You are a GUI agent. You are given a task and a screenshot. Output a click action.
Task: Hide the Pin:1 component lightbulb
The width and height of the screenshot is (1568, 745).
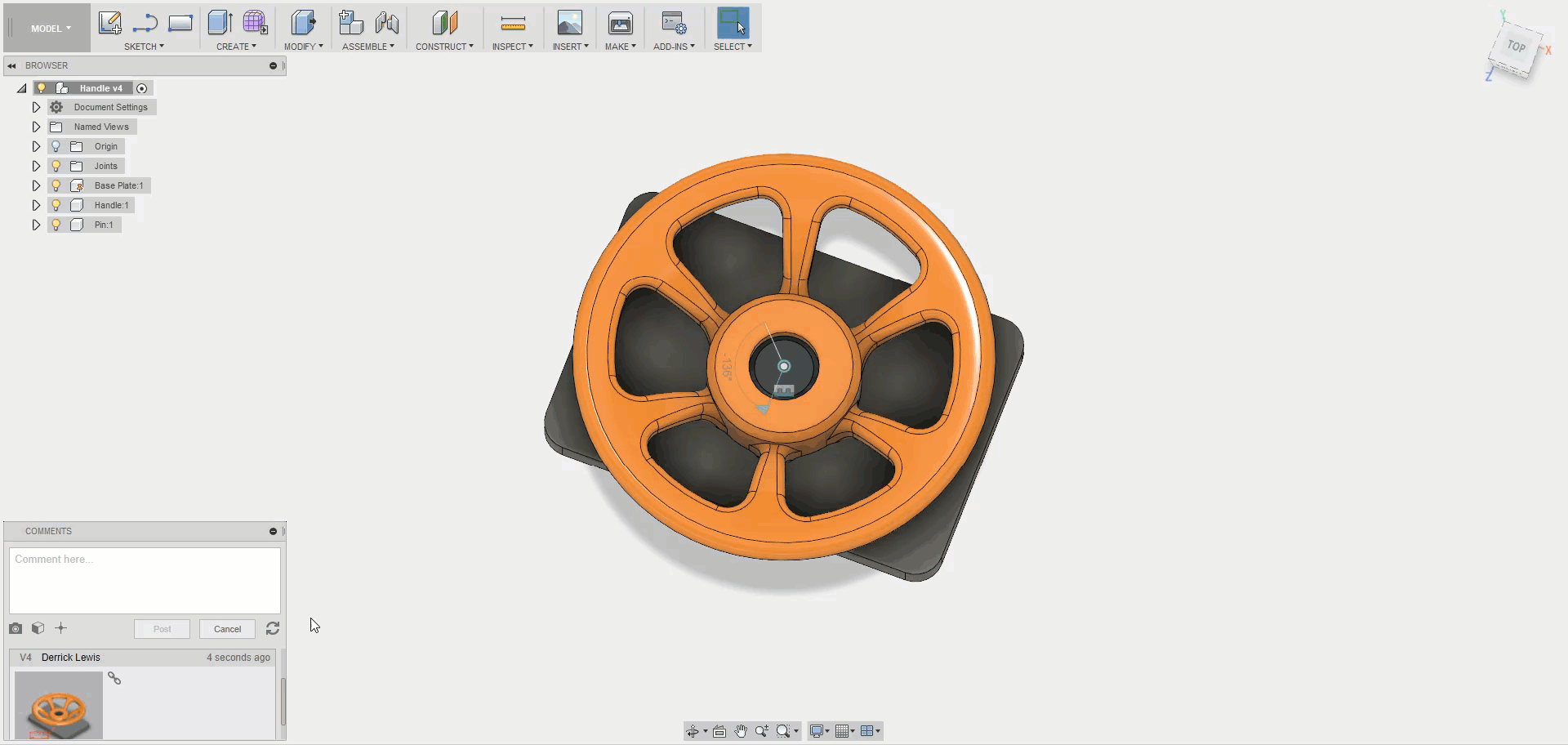pyautogui.click(x=56, y=225)
